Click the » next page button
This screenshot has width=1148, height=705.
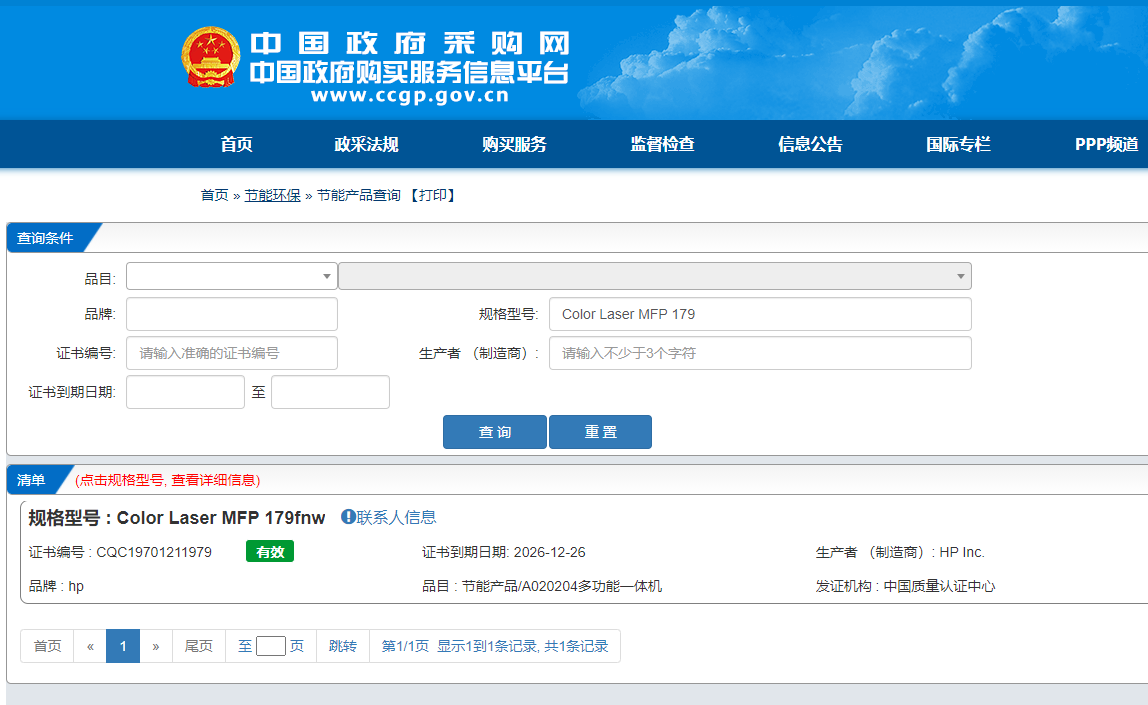coord(156,646)
